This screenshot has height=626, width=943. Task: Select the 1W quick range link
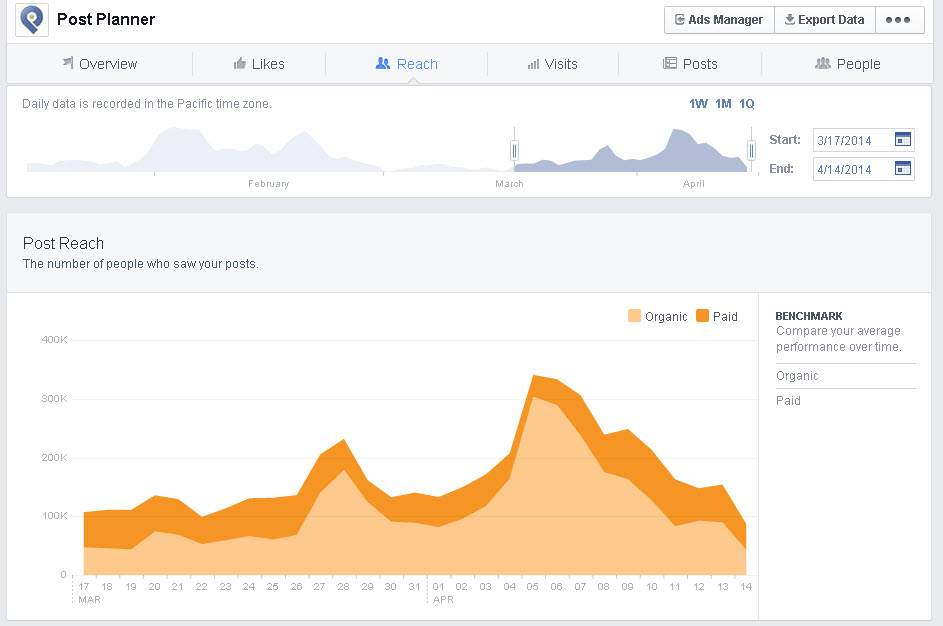pos(699,103)
